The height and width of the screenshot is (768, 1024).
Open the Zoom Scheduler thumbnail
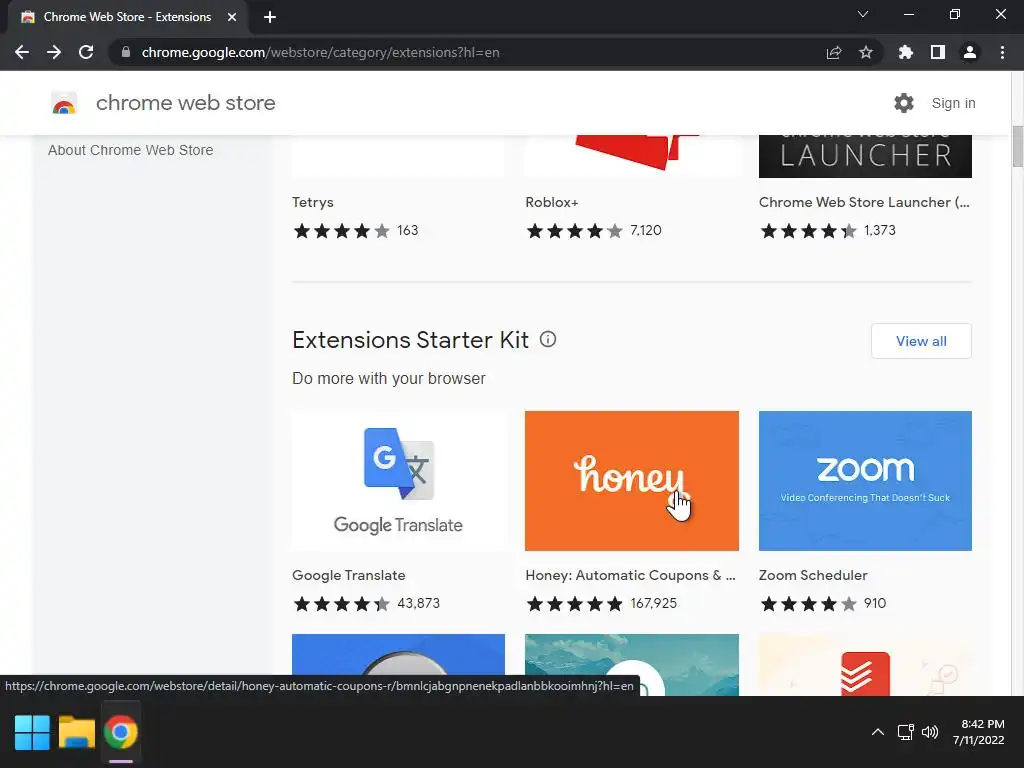[865, 481]
